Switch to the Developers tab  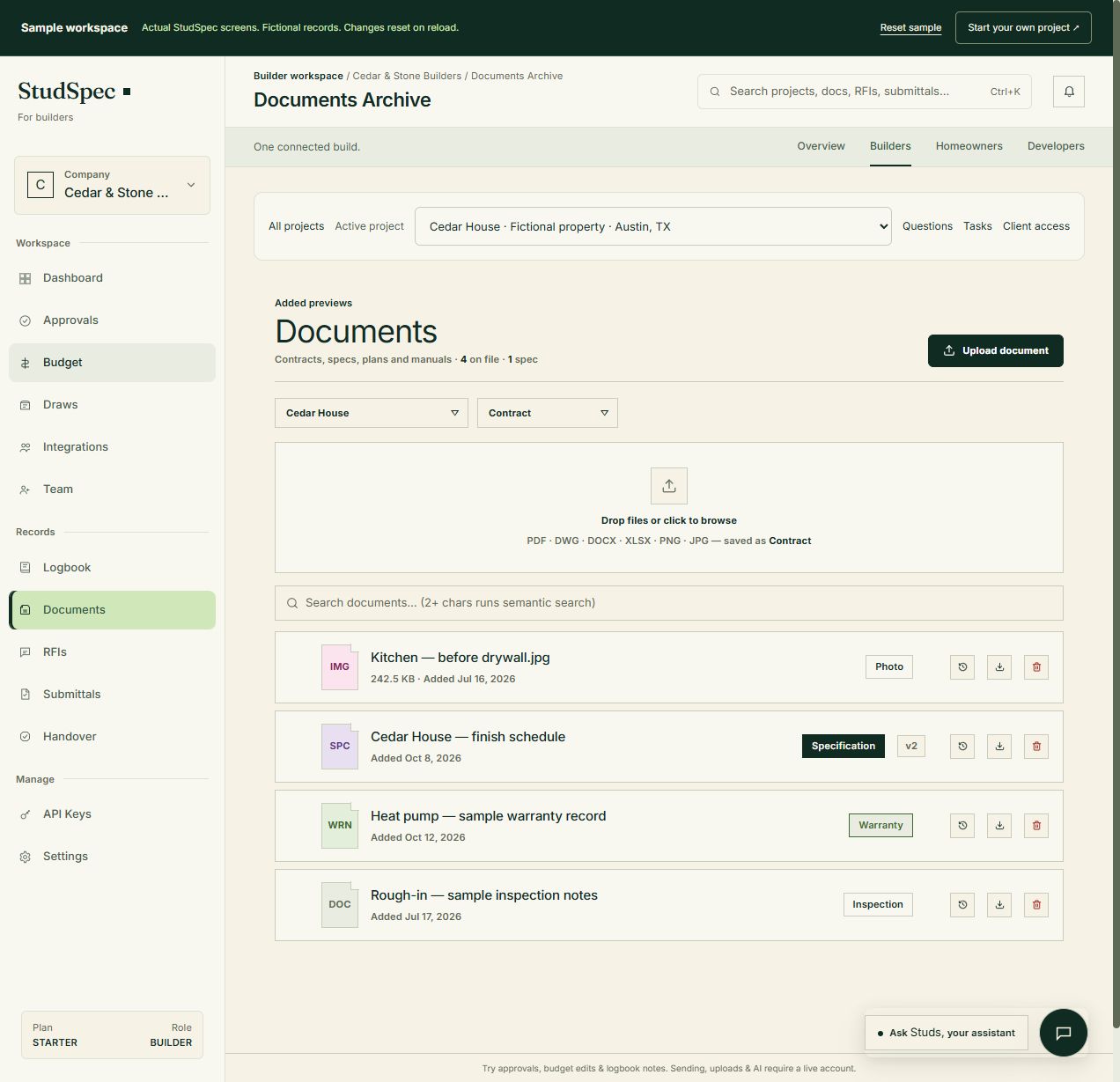[1056, 146]
